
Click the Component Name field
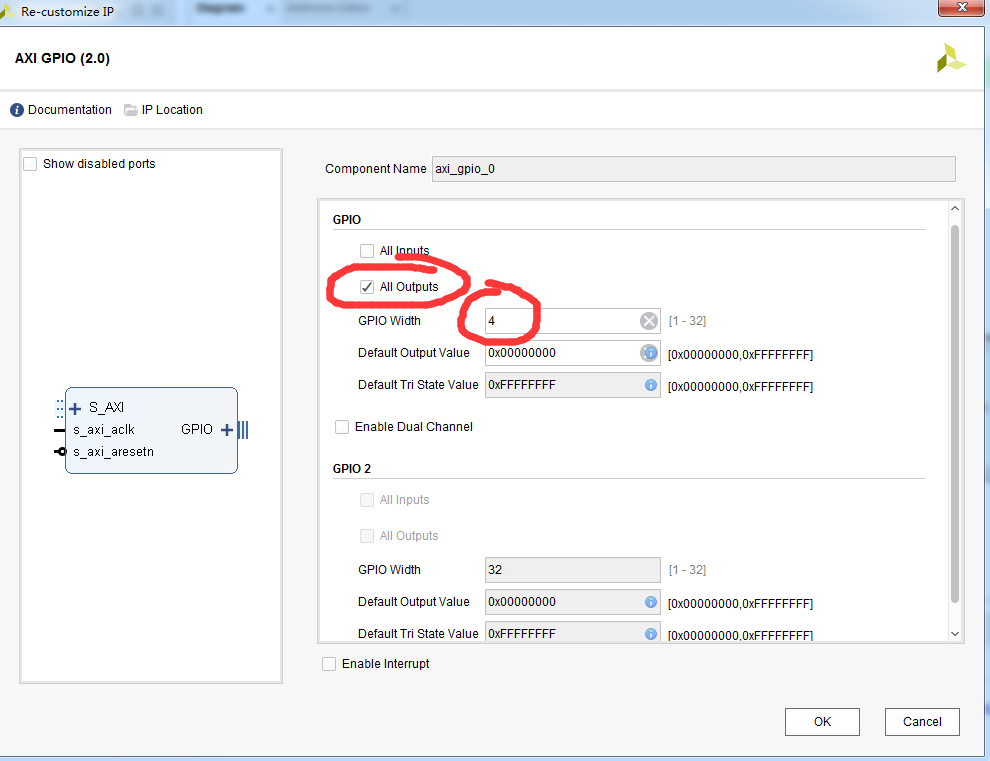(x=693, y=169)
